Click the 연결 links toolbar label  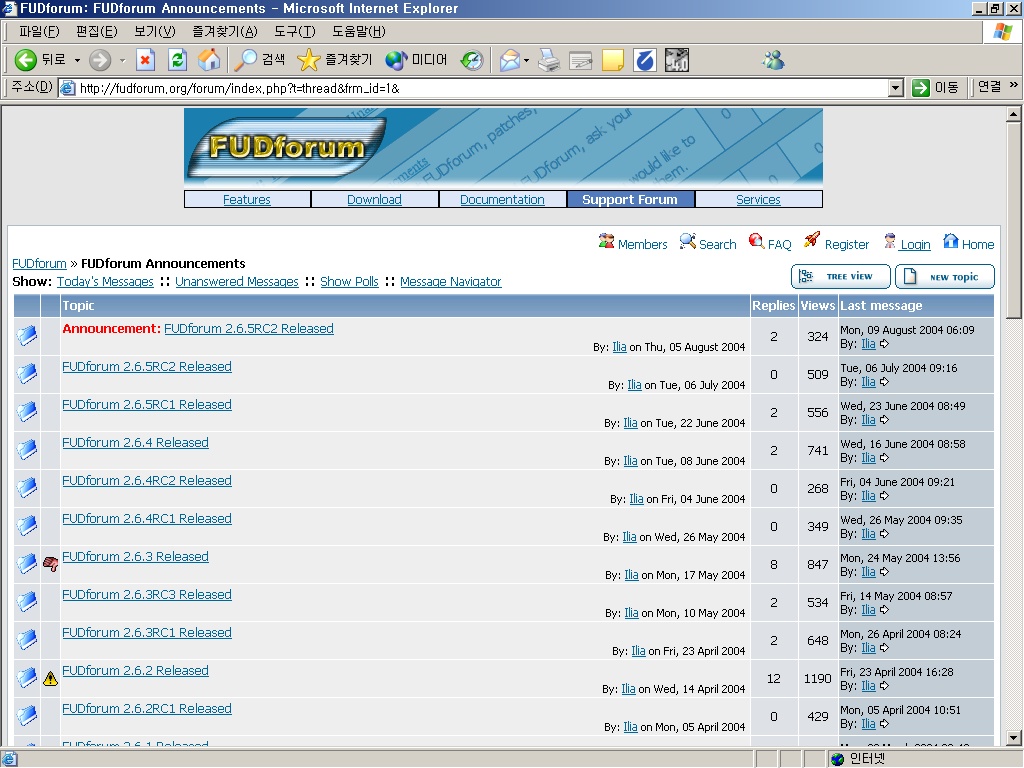click(x=989, y=86)
